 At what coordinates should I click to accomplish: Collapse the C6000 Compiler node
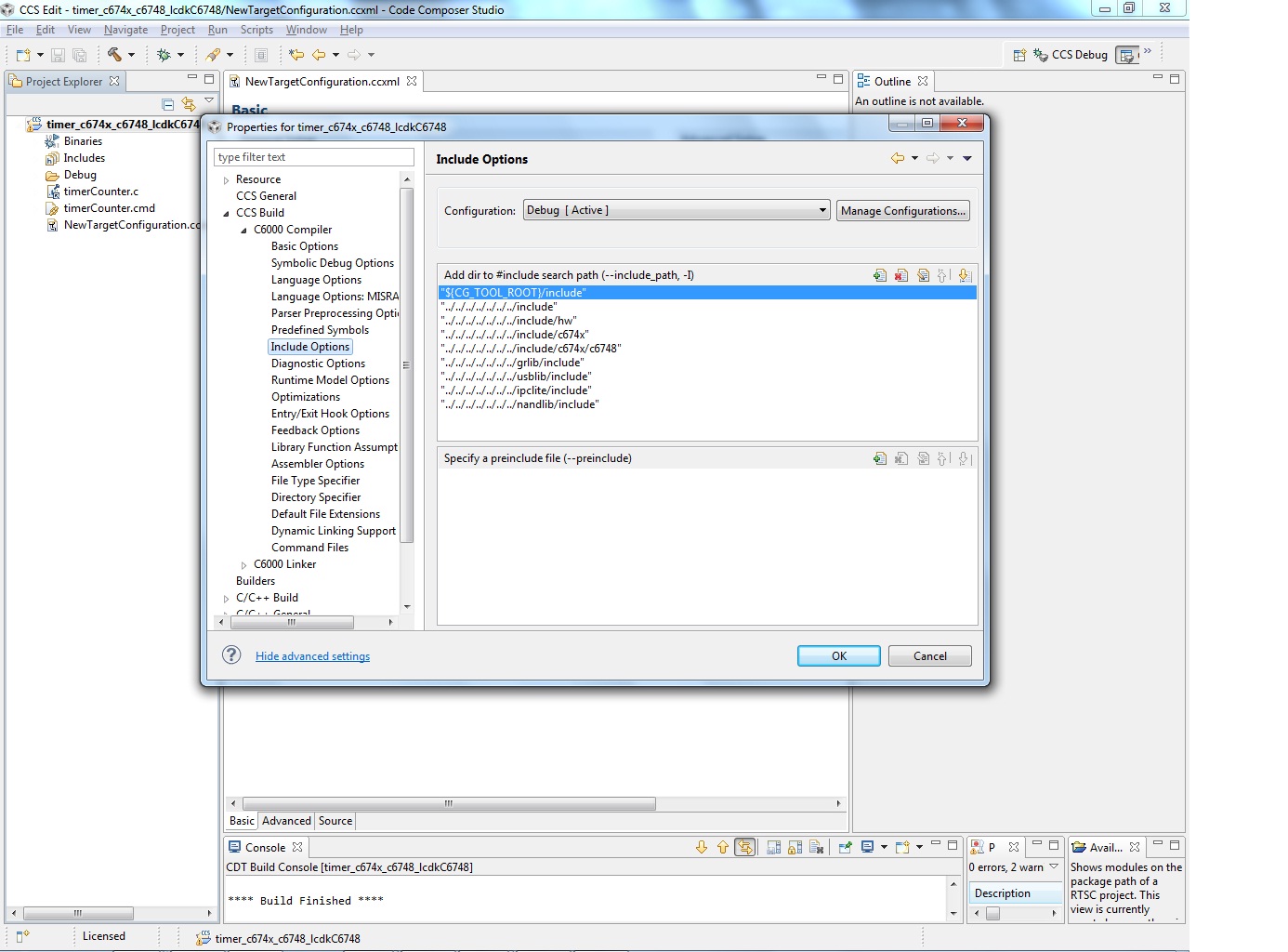pos(243,231)
